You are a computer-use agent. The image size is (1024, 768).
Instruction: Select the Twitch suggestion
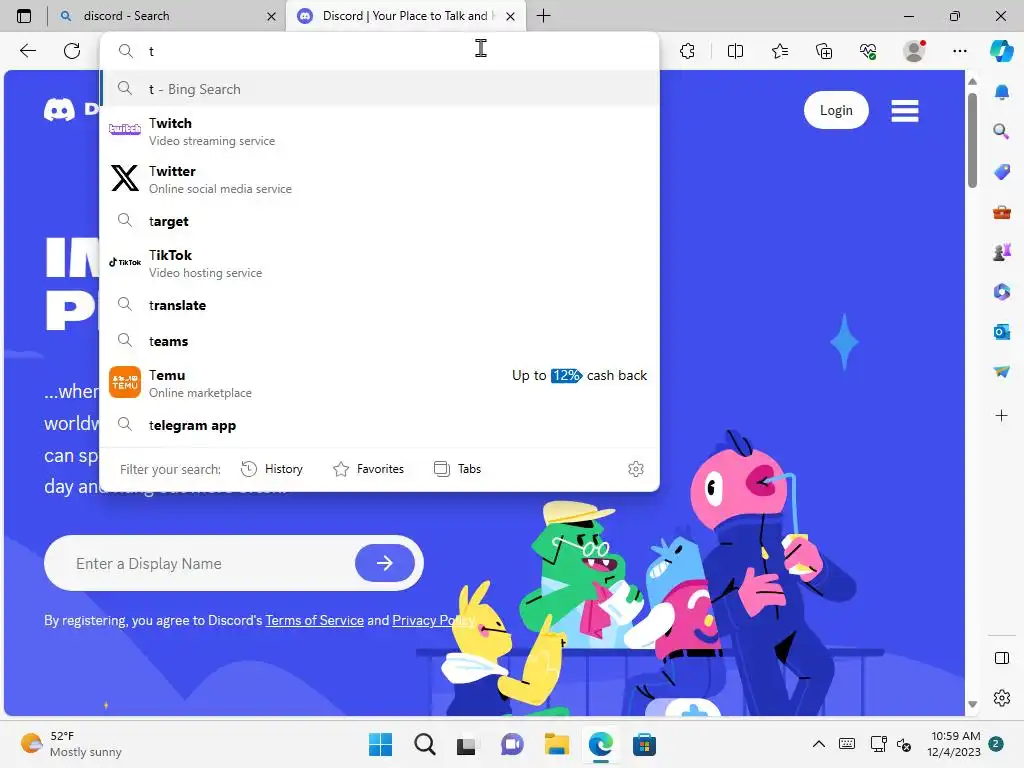[379, 131]
